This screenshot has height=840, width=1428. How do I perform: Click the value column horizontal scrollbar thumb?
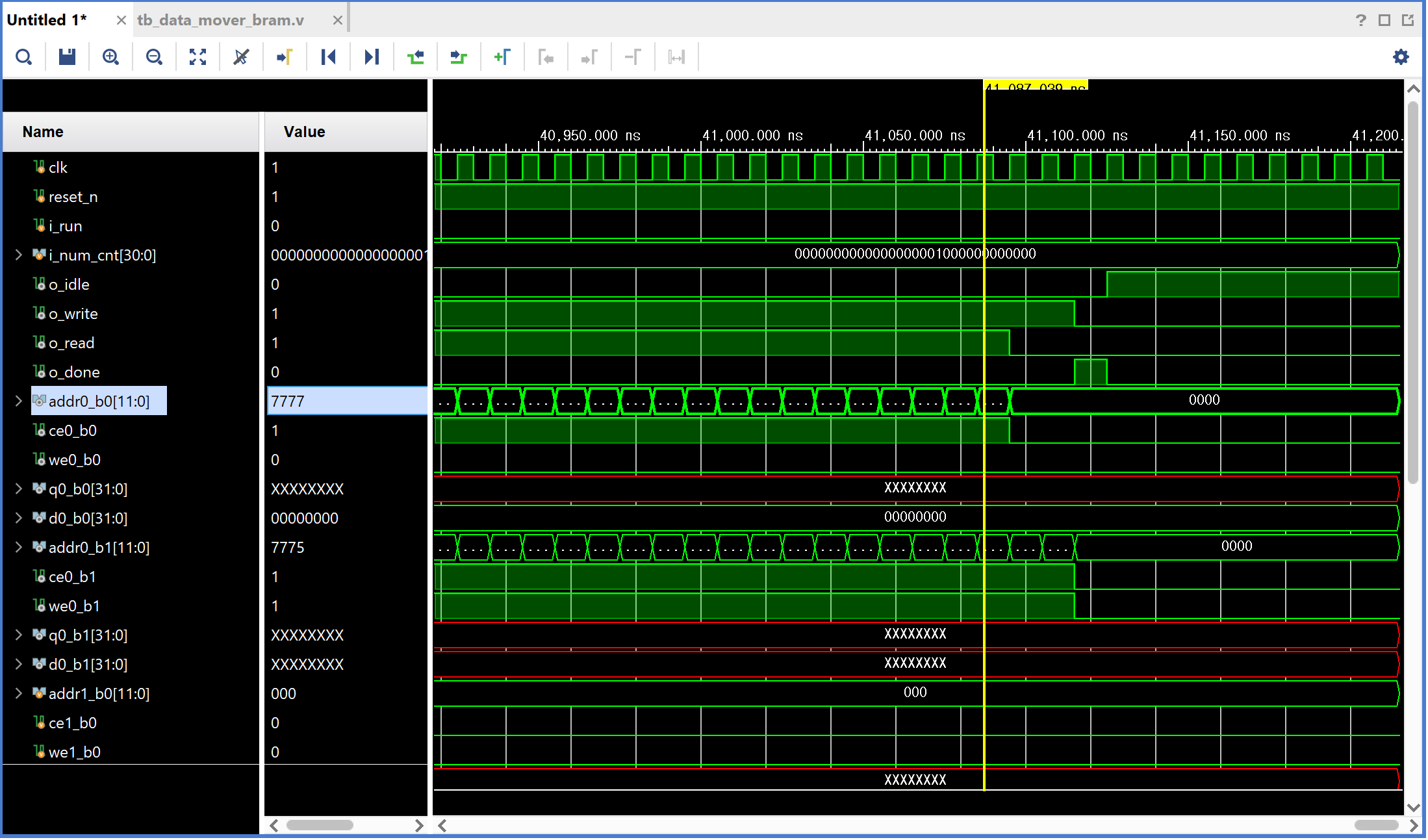pos(320,826)
